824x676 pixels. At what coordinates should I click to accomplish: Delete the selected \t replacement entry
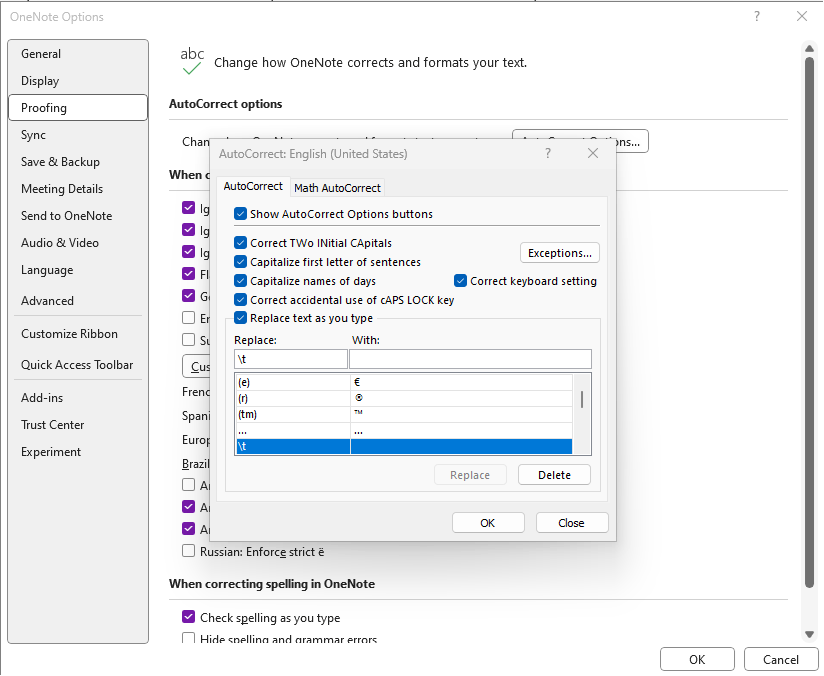coord(554,474)
